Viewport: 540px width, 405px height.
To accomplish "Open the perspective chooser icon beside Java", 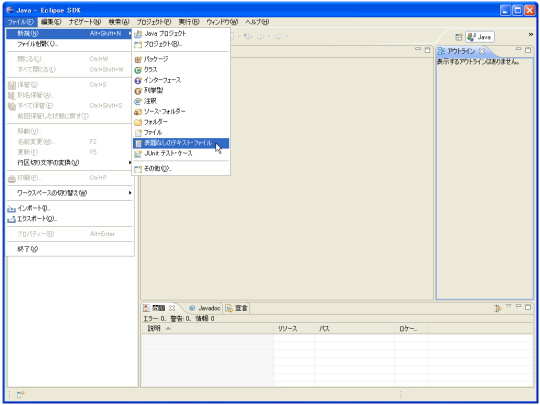I will click(x=459, y=37).
